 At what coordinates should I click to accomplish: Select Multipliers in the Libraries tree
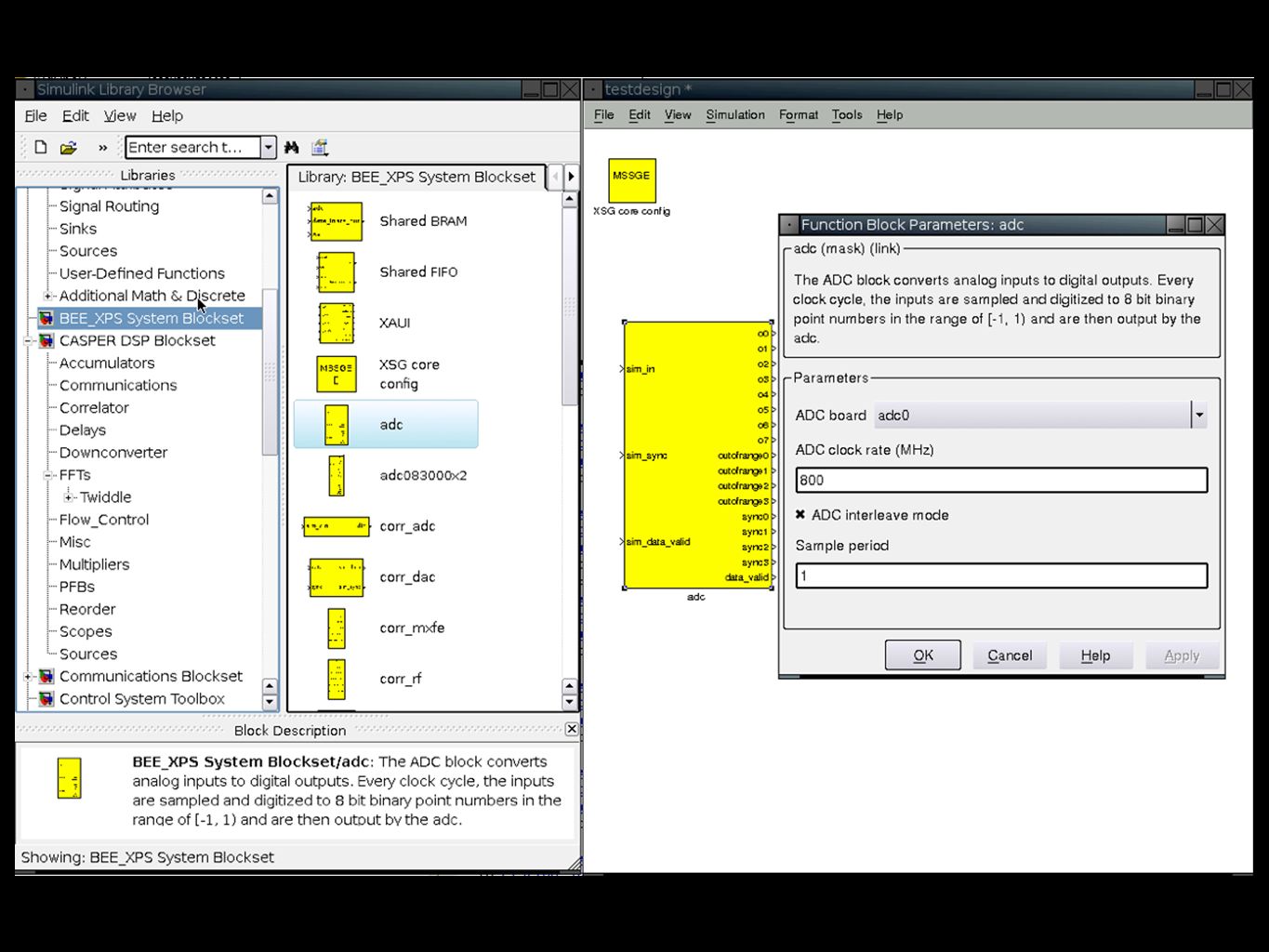tap(94, 564)
